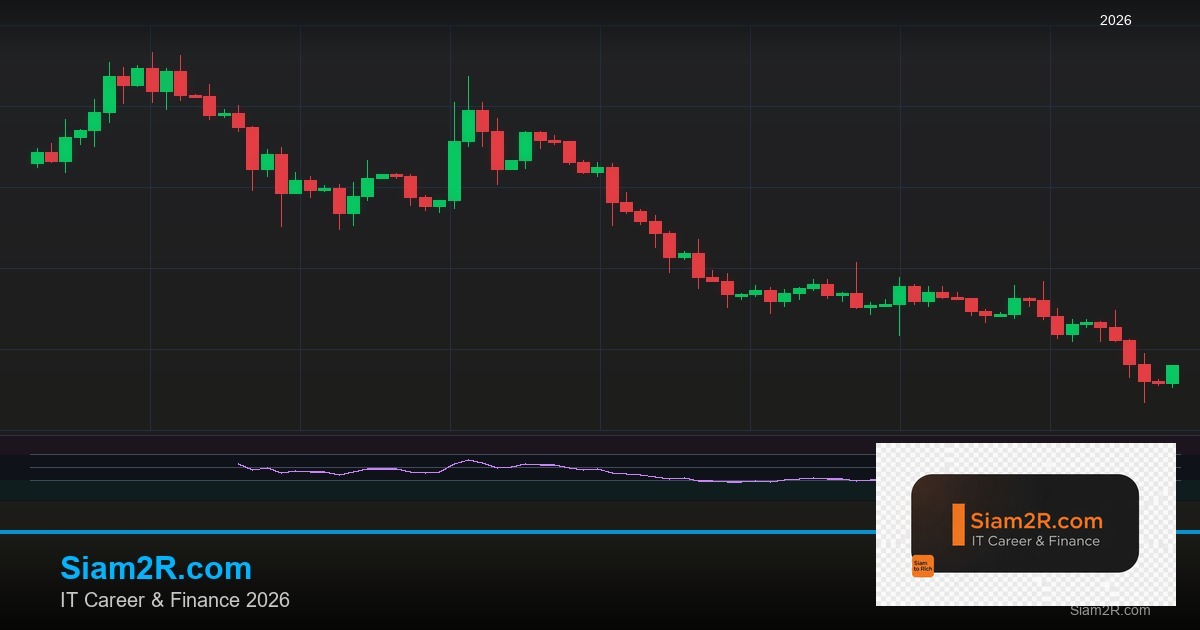Select the IT Career & Finance 2026 subtitle

click(x=175, y=600)
